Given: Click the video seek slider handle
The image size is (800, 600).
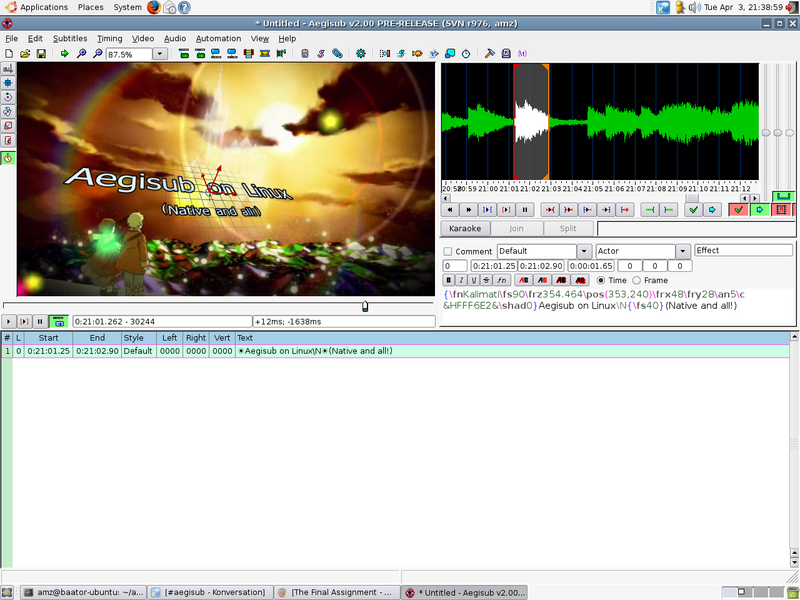Looking at the screenshot, I should tap(365, 306).
